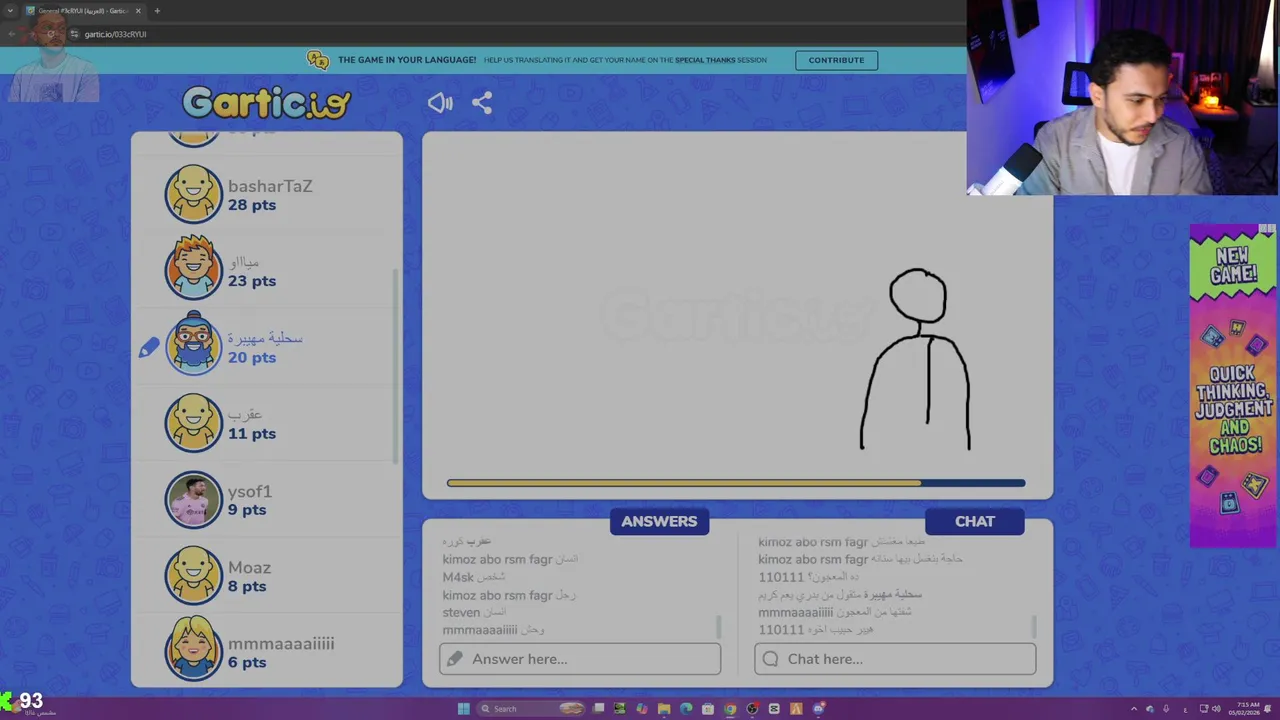Click mmmaaaaiiiii's blonde avatar
Screen dimensions: 1280x720
pos(193,650)
